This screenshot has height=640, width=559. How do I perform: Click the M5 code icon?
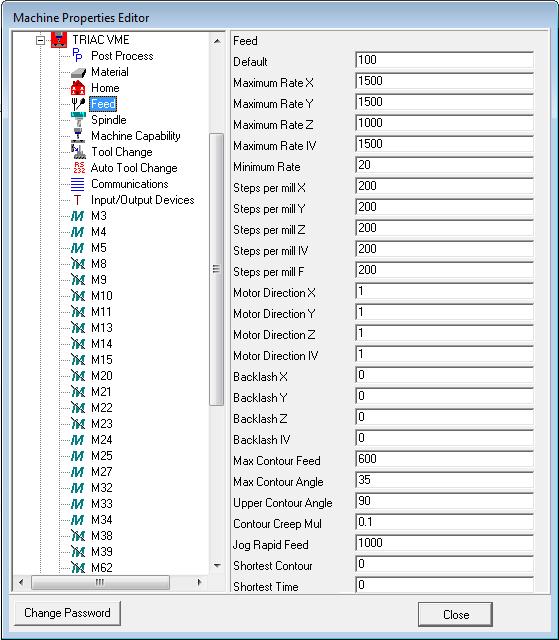[78, 248]
